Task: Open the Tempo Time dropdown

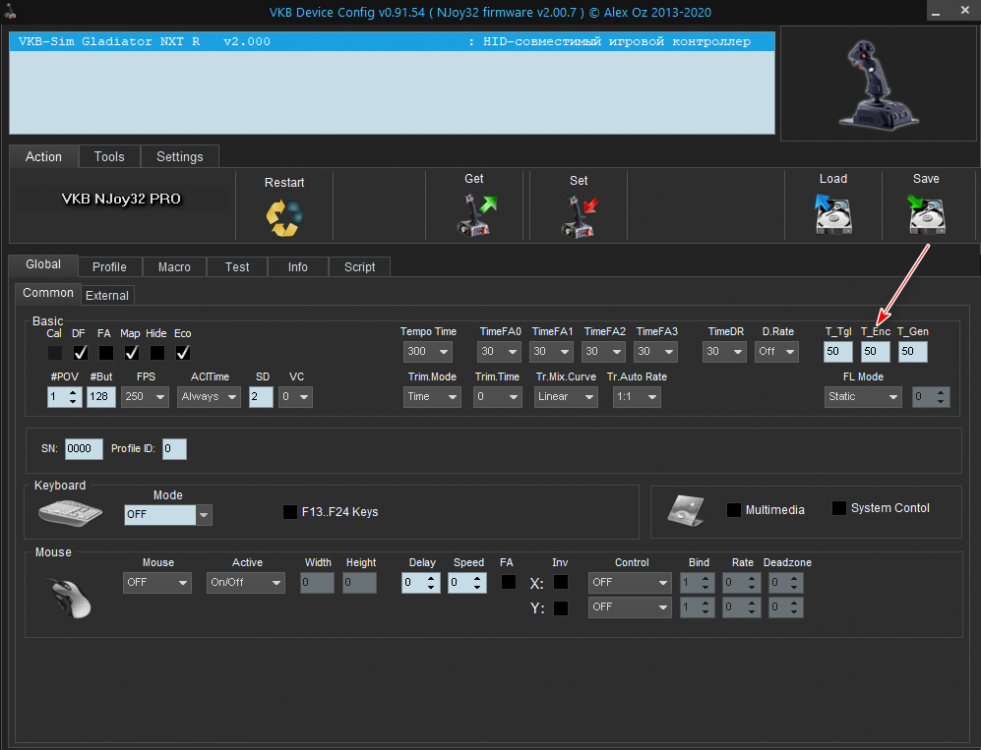Action: click(427, 352)
